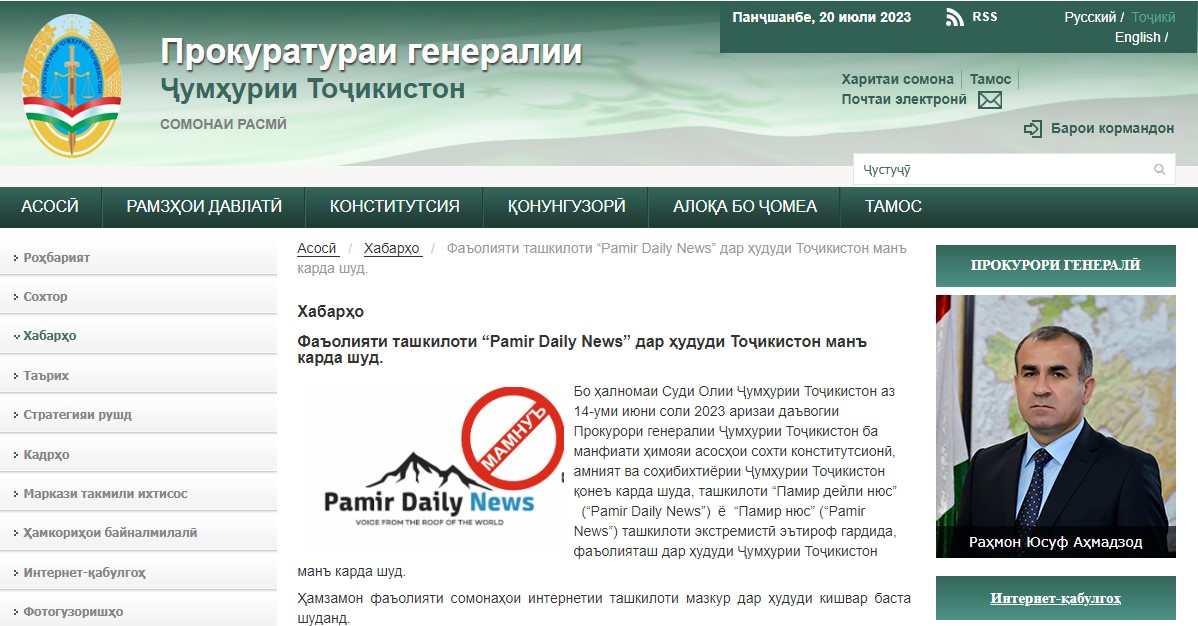The width and height of the screenshot is (1198, 626).
Task: Click the email envelope icon
Action: point(989,100)
